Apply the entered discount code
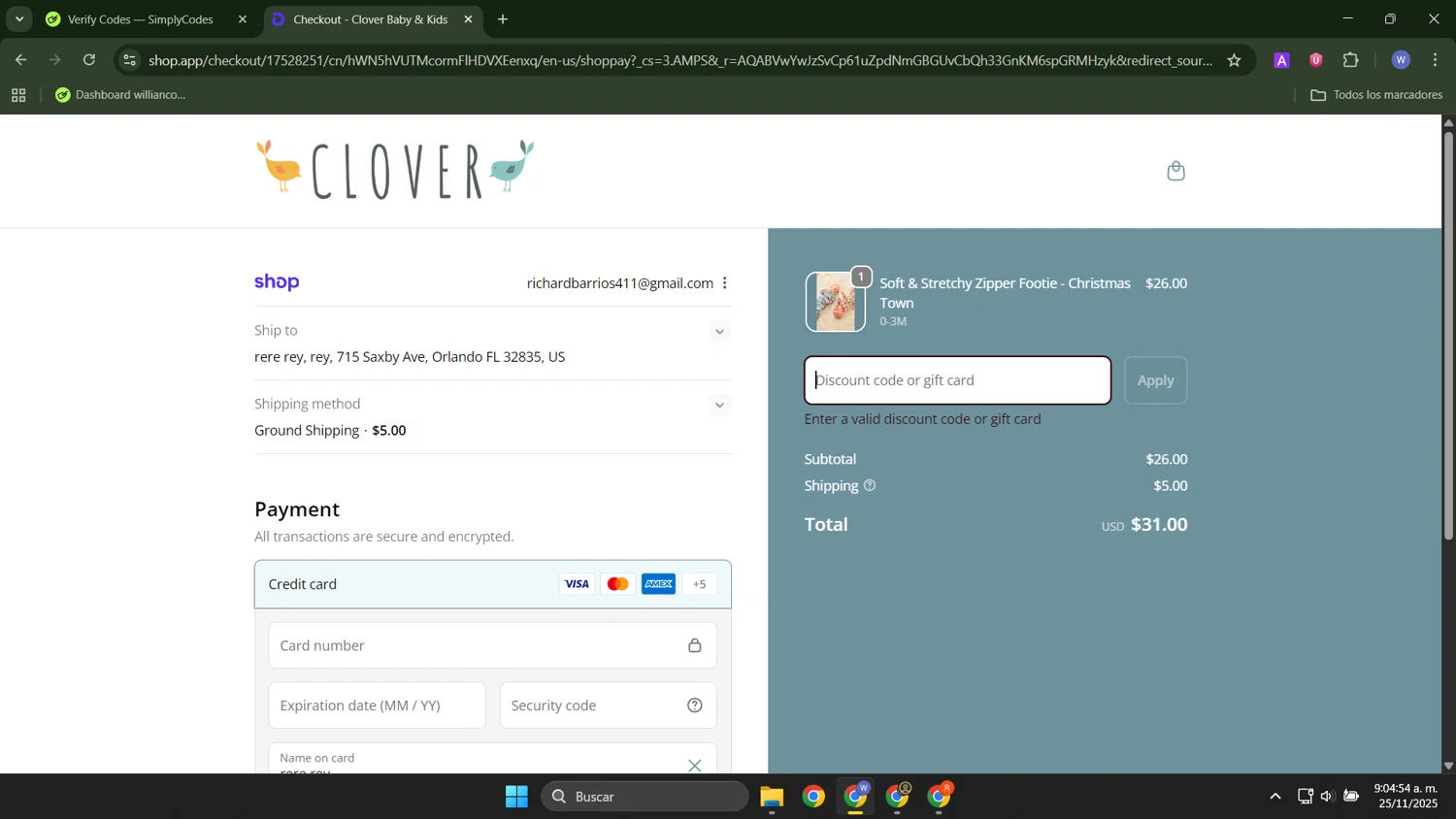The width and height of the screenshot is (1456, 819). click(x=1155, y=380)
